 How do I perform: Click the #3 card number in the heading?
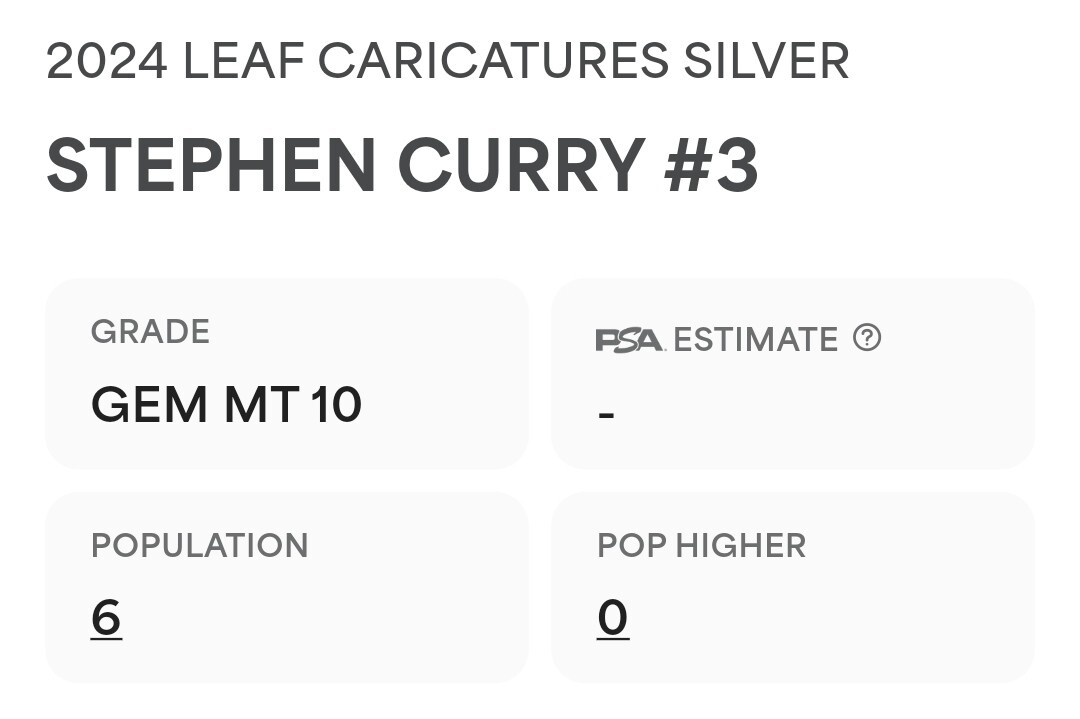click(712, 165)
